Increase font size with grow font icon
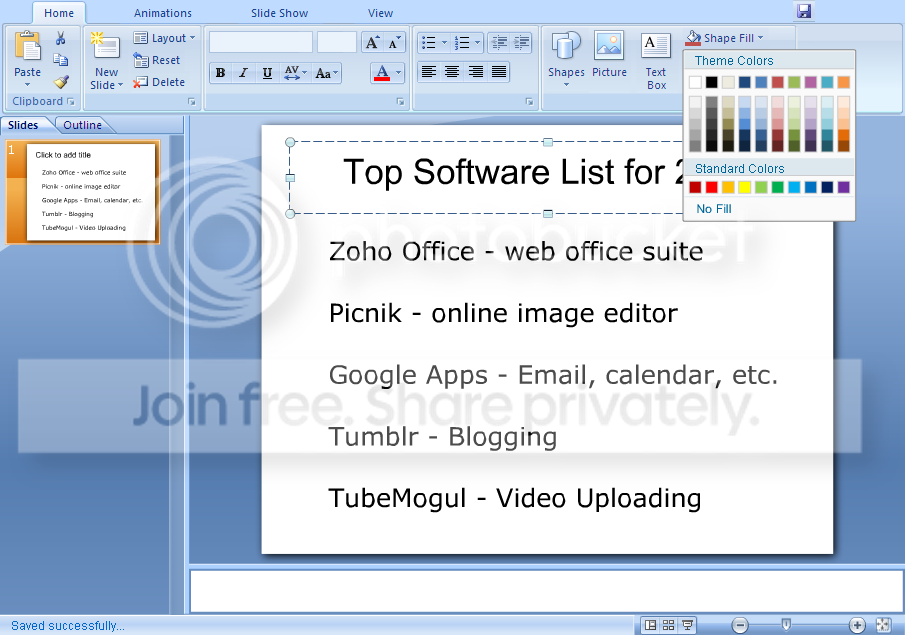This screenshot has width=905, height=635. pos(371,42)
